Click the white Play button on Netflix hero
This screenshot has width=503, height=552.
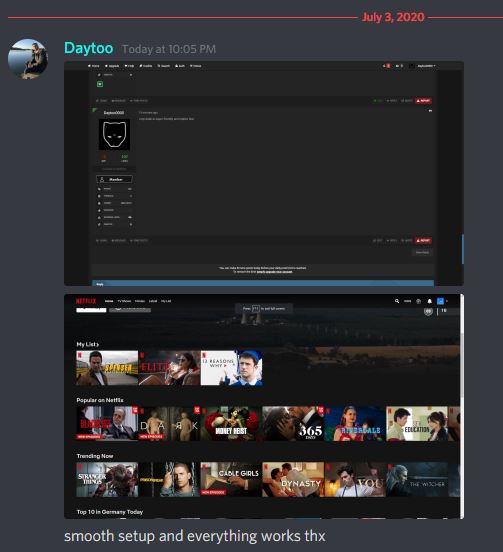(x=91, y=310)
